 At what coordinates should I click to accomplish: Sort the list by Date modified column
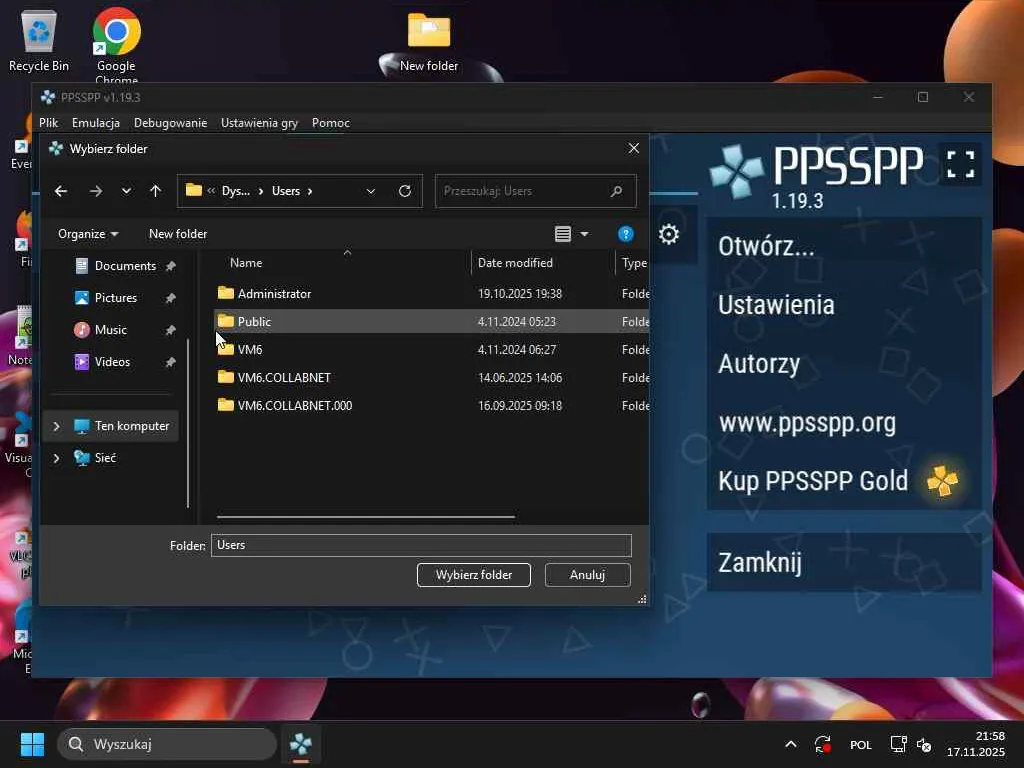tap(515, 263)
